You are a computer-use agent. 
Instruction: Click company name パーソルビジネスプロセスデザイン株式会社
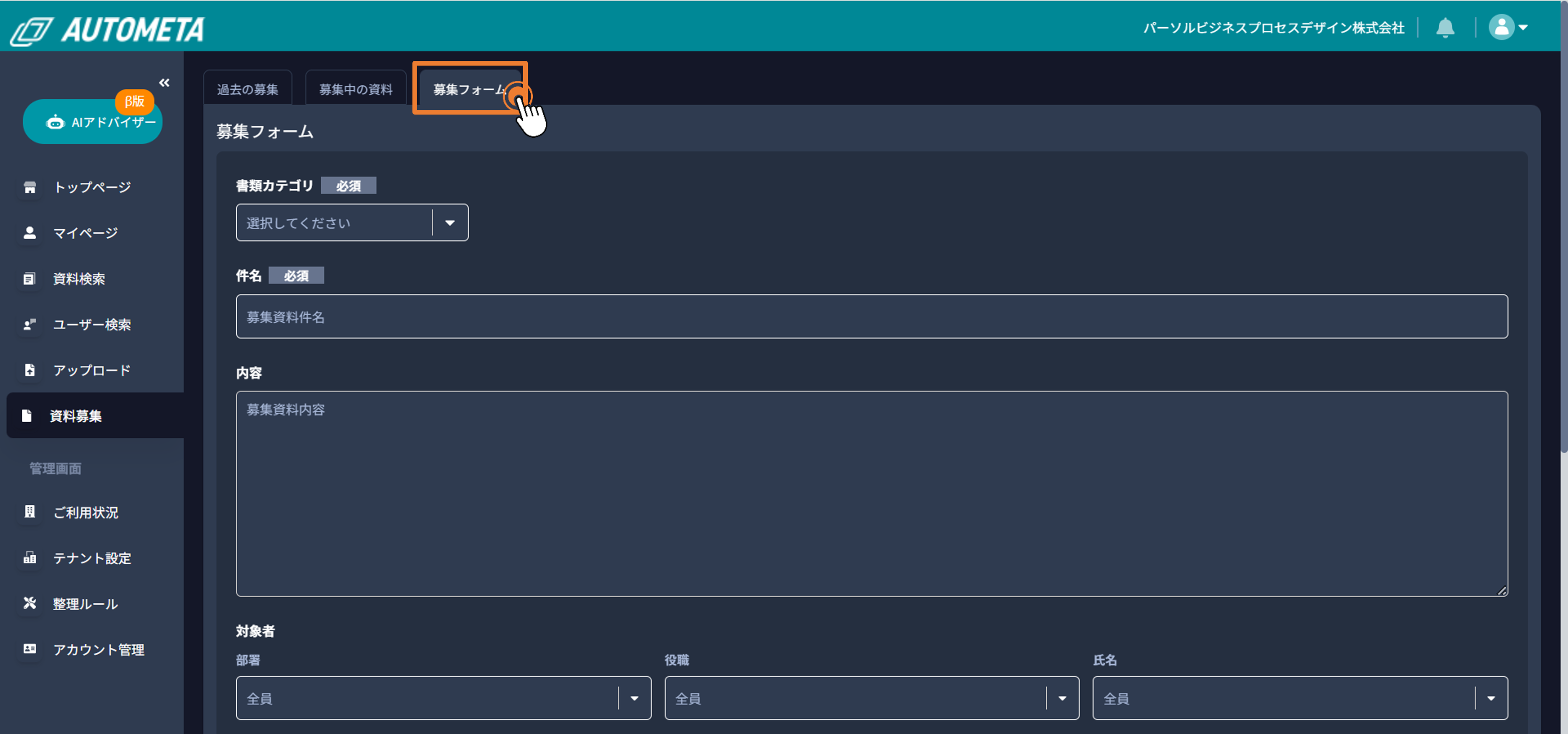(1273, 28)
